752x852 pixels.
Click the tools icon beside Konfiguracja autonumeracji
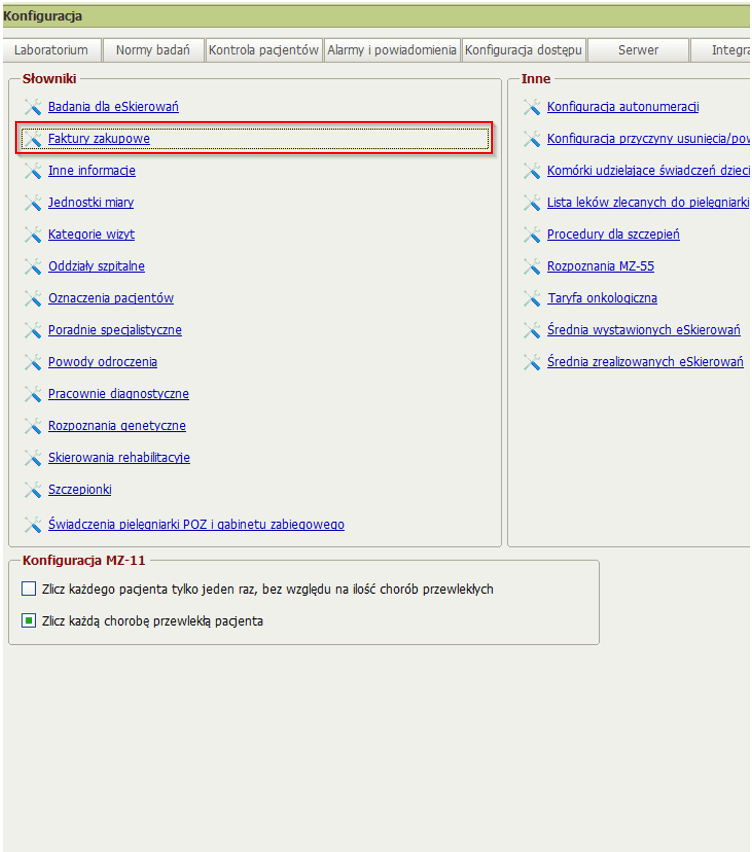tap(532, 107)
